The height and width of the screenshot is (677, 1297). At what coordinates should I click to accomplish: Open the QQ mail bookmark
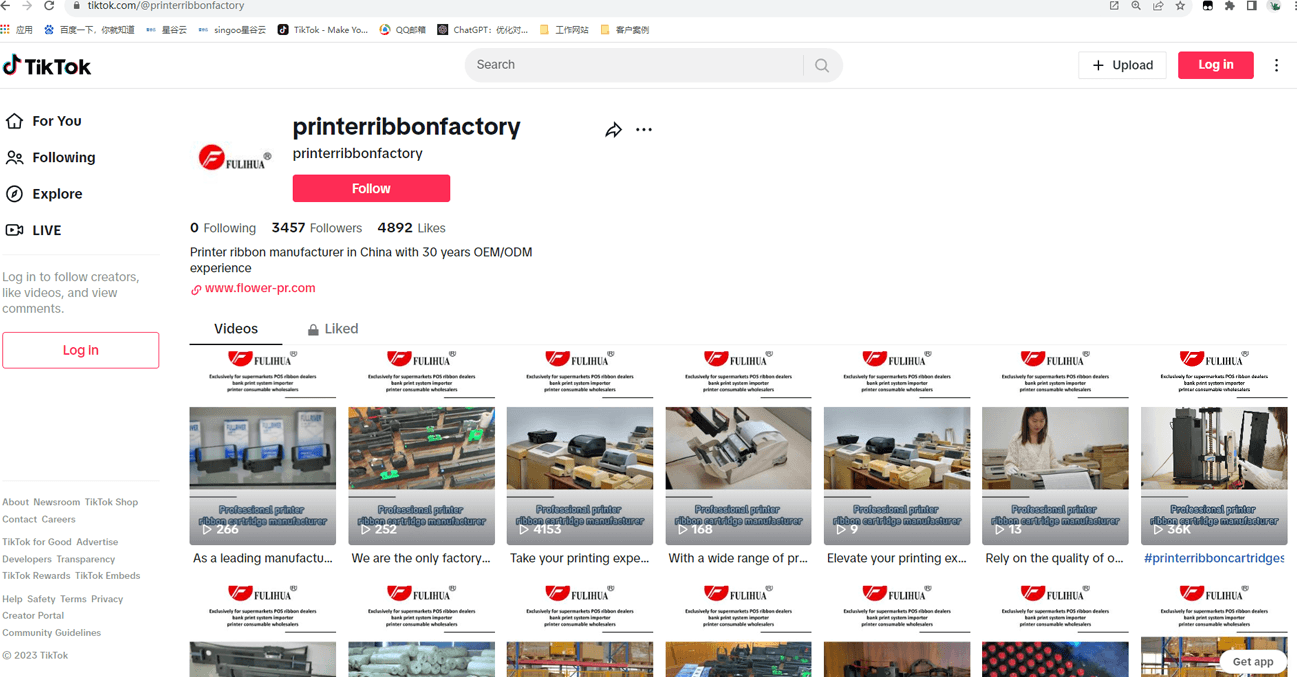point(402,30)
